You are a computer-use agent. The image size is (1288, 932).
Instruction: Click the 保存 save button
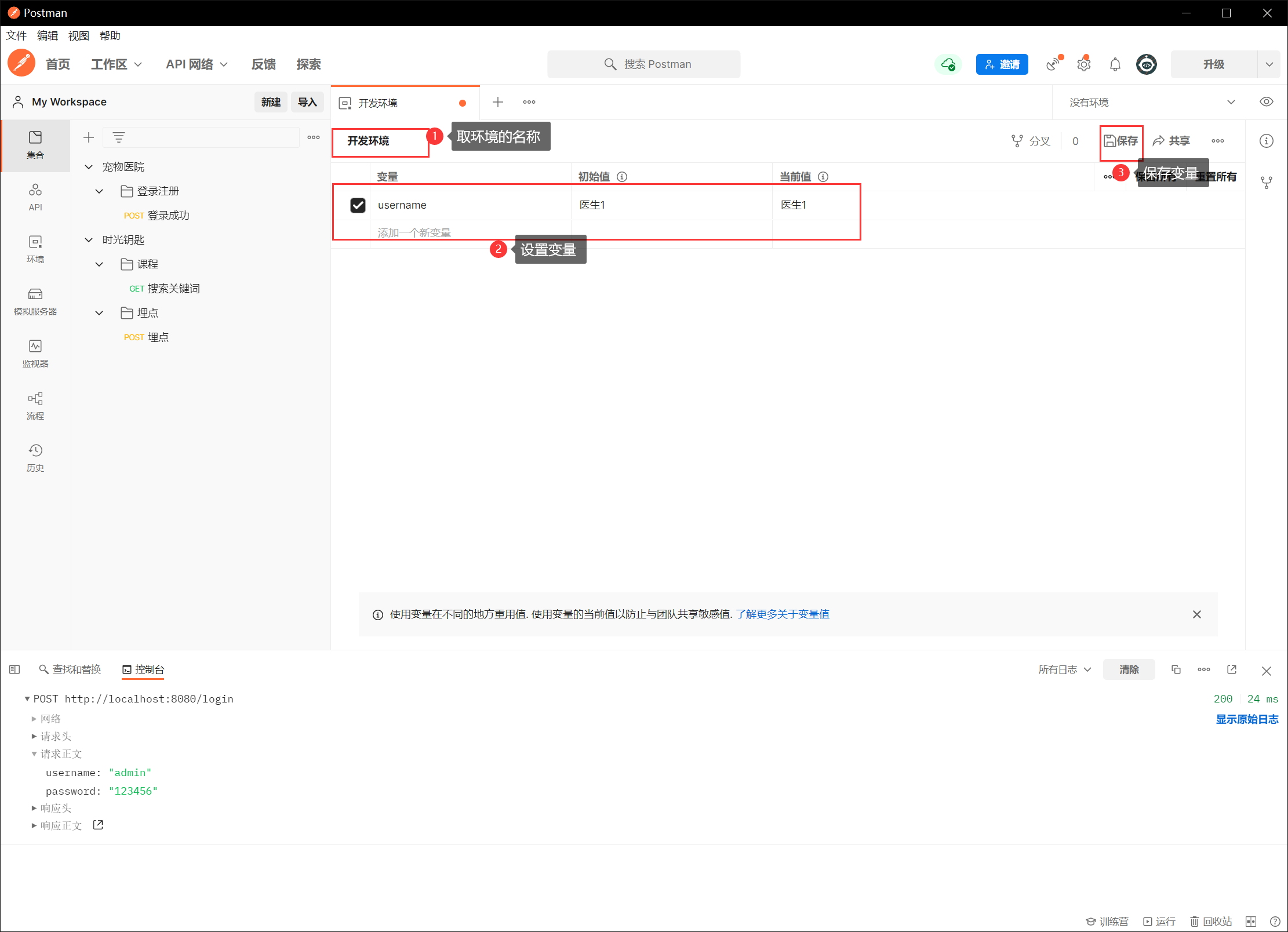pyautogui.click(x=1121, y=141)
